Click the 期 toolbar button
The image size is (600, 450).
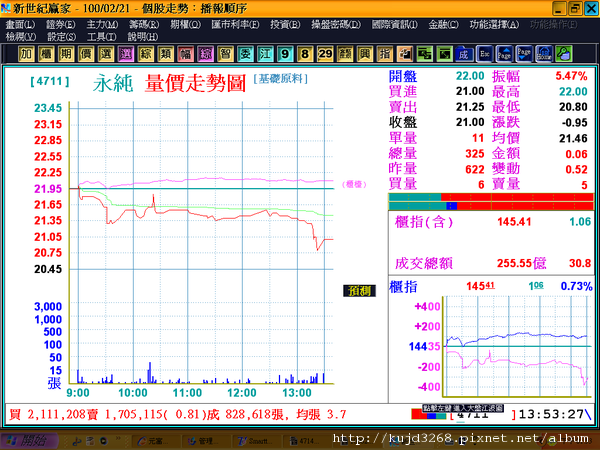click(x=66, y=54)
